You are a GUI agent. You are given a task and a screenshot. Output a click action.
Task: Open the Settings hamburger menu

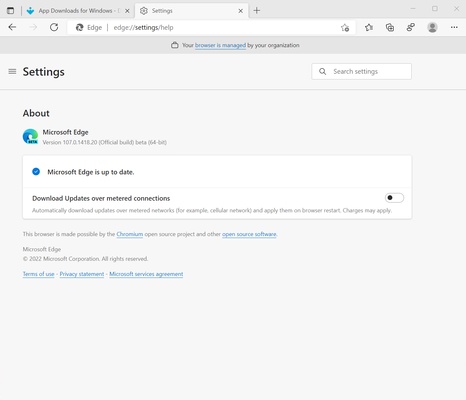pyautogui.click(x=12, y=71)
